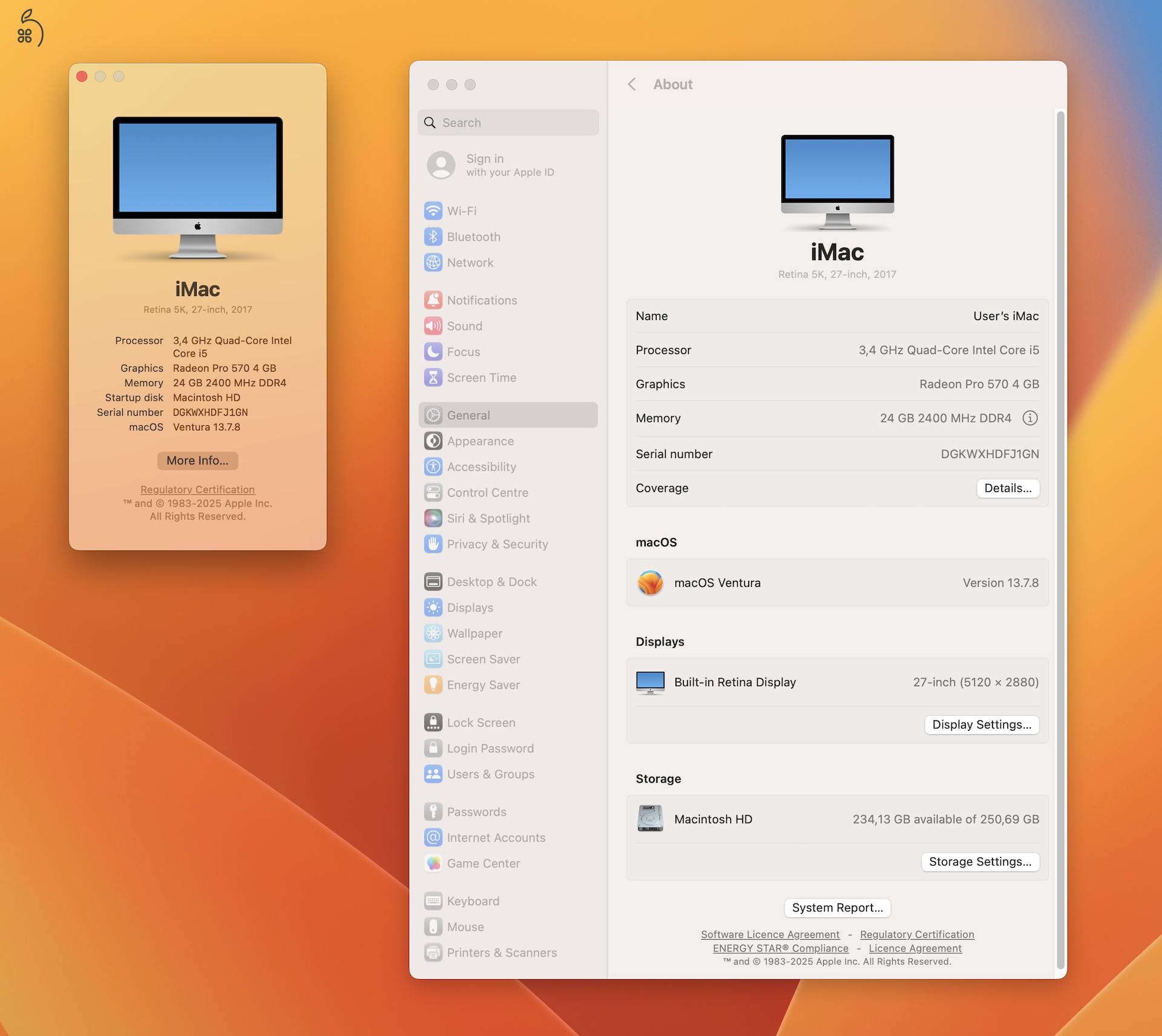
Task: Click the macOS Ventura logo icon
Action: tap(650, 583)
